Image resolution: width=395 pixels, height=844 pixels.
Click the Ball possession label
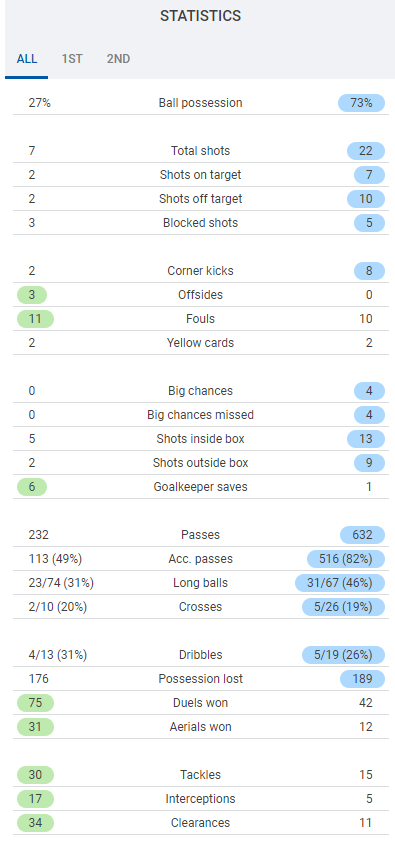(200, 103)
